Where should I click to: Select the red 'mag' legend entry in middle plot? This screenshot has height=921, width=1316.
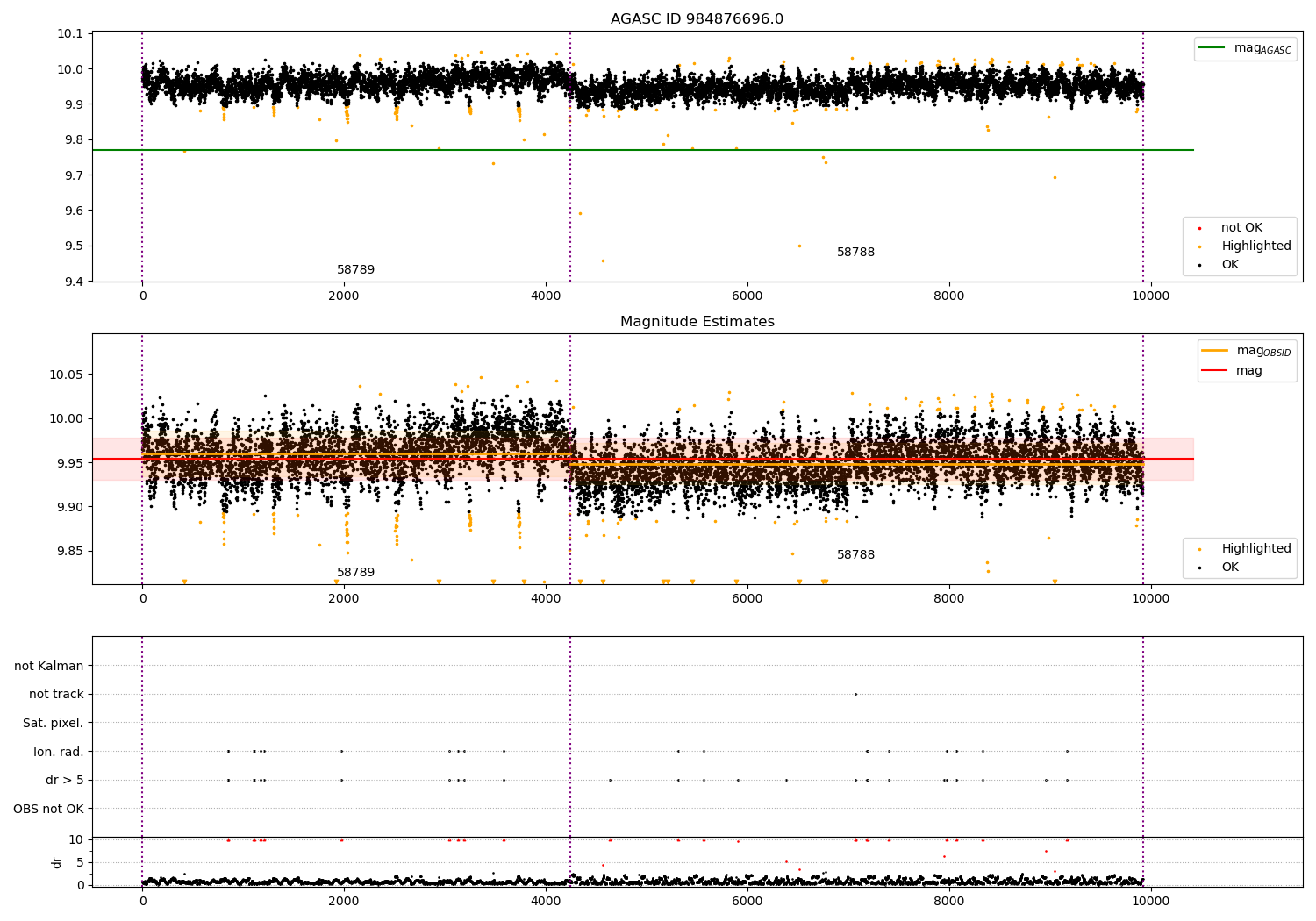click(x=1215, y=370)
